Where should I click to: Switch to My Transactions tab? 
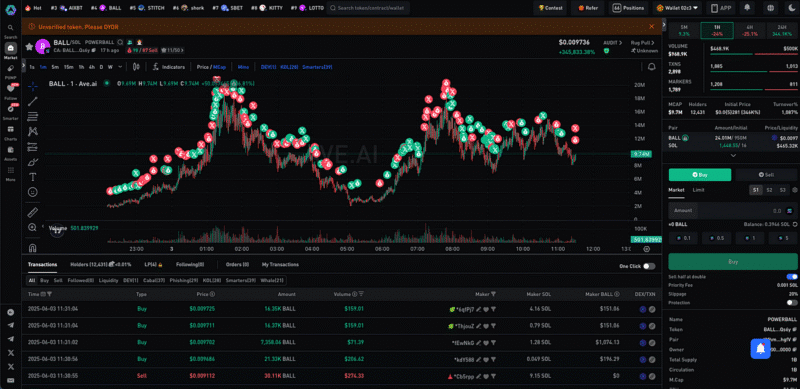point(280,264)
